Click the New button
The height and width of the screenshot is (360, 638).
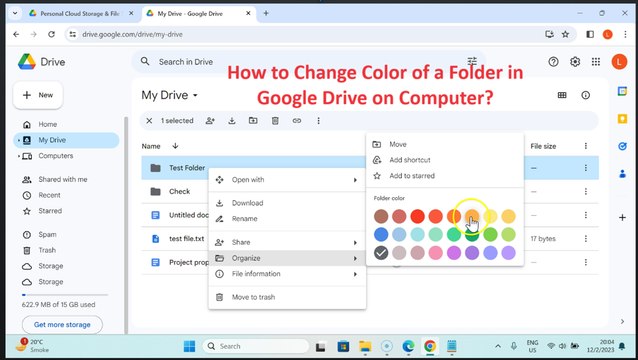pyautogui.click(x=38, y=95)
